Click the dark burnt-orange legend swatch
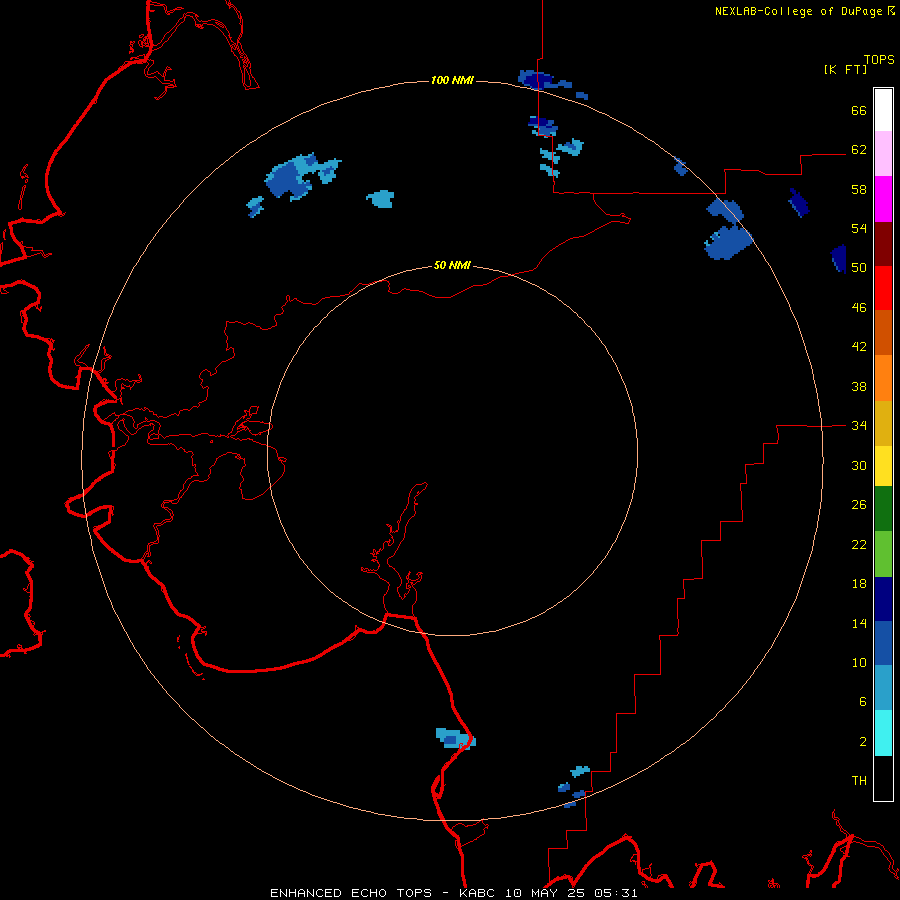The image size is (900, 900). (x=883, y=333)
